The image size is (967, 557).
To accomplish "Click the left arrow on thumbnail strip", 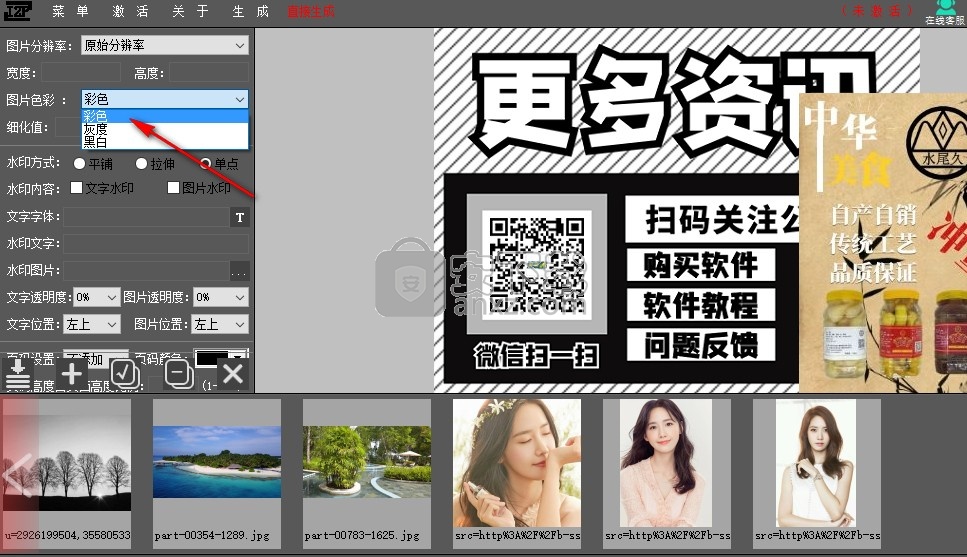I will point(17,475).
